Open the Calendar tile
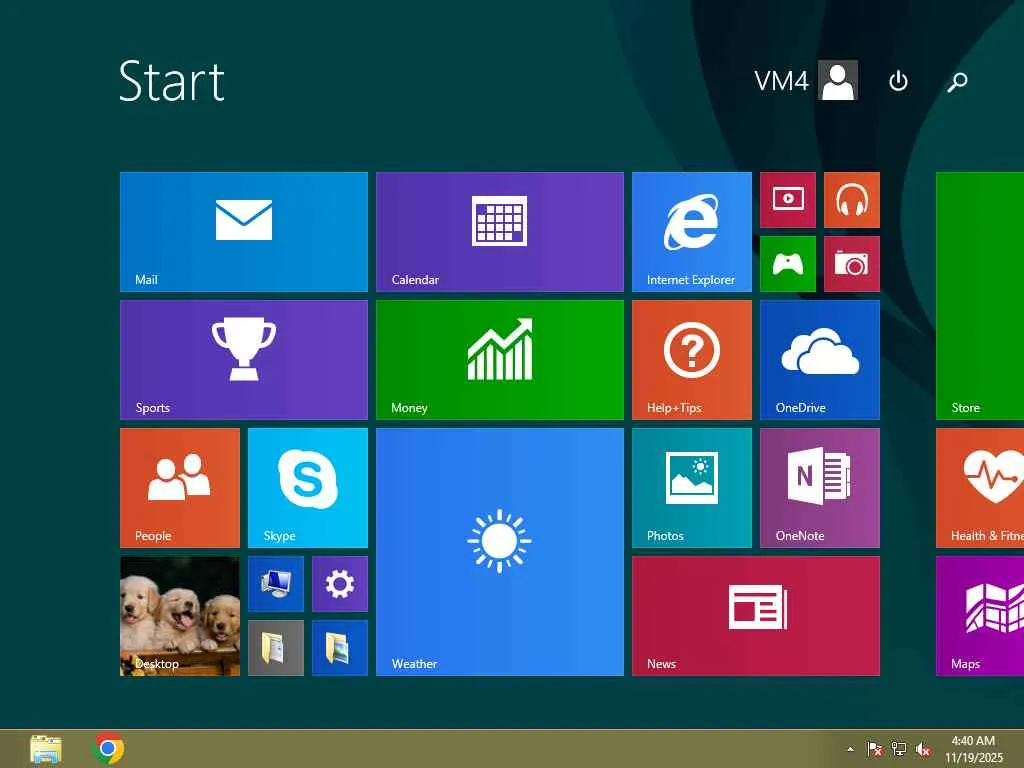The image size is (1024, 768). [x=500, y=232]
